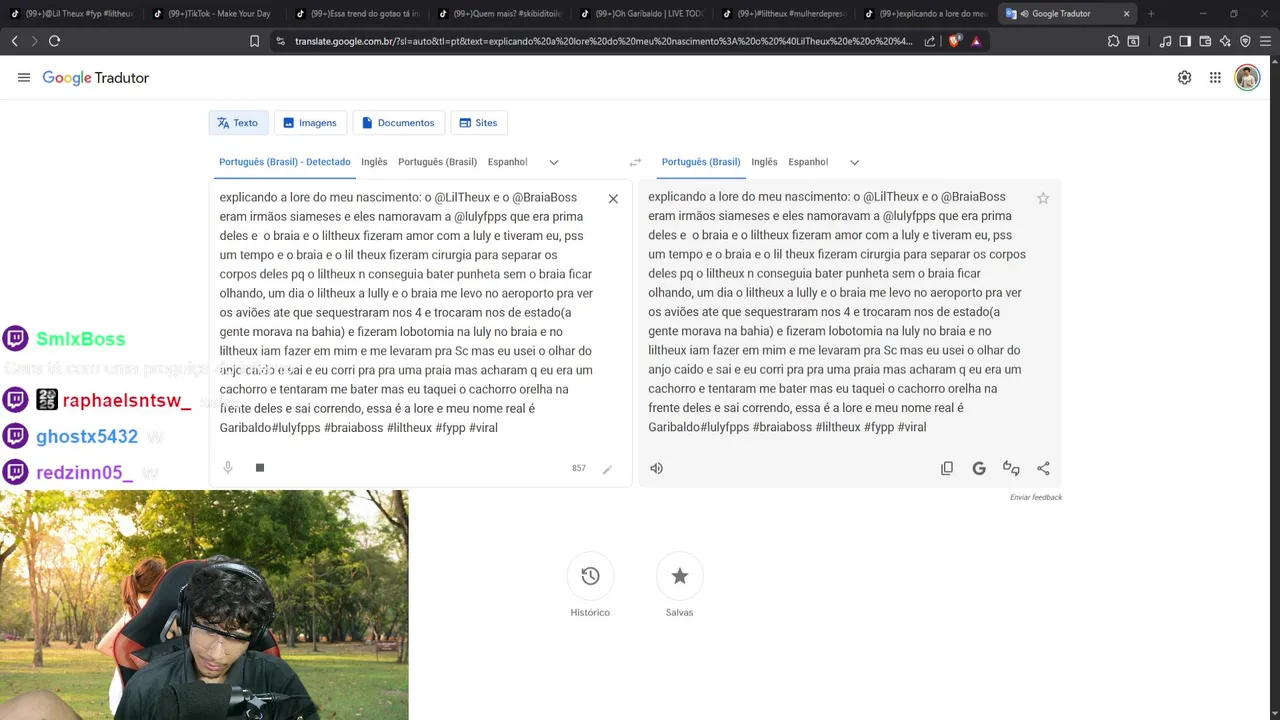Screen dimensions: 1280x720
Task: Open the browser extensions puzzle icon
Action: [x=1113, y=41]
